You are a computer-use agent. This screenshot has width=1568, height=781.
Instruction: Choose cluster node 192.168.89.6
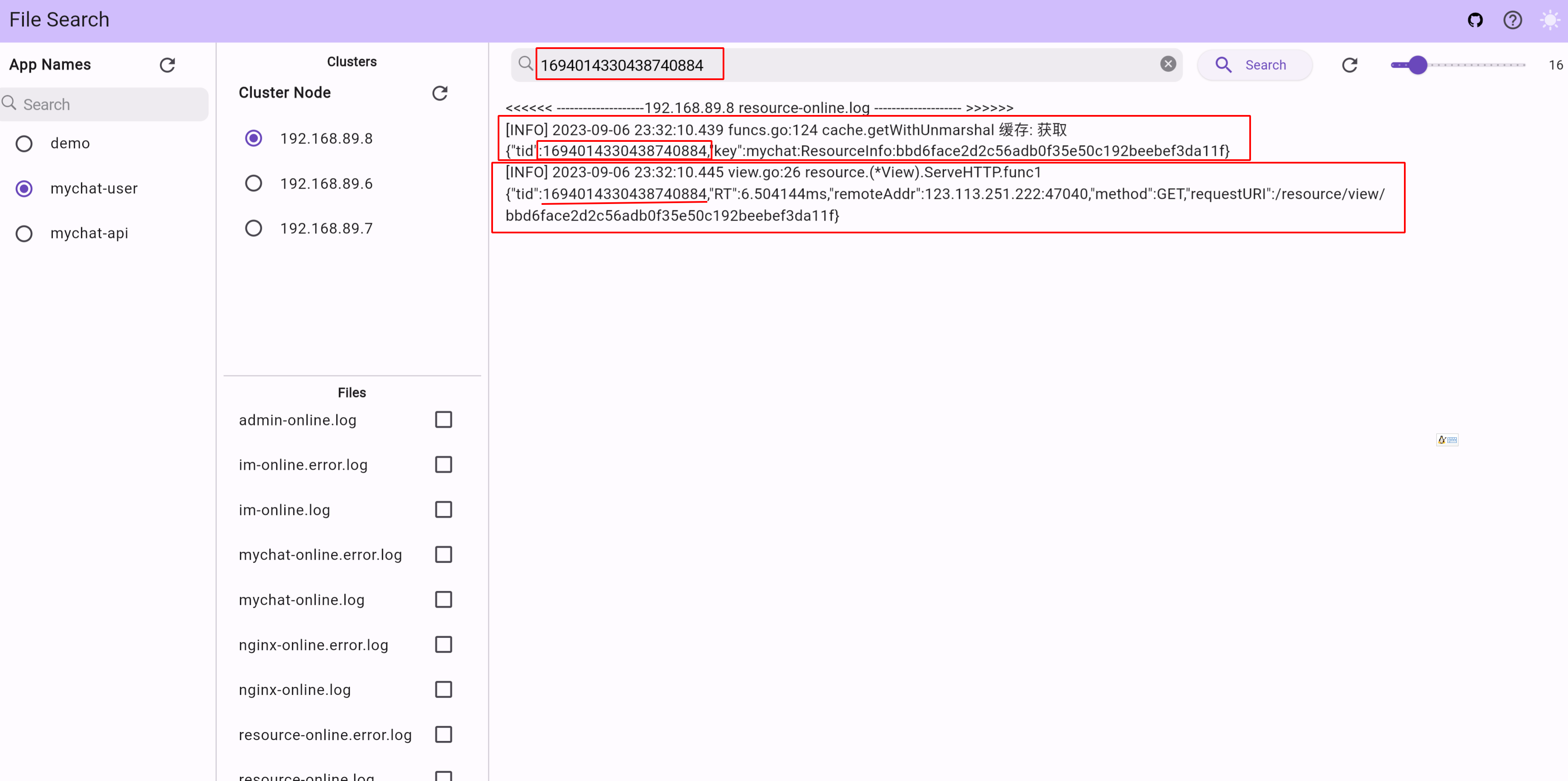click(x=253, y=183)
